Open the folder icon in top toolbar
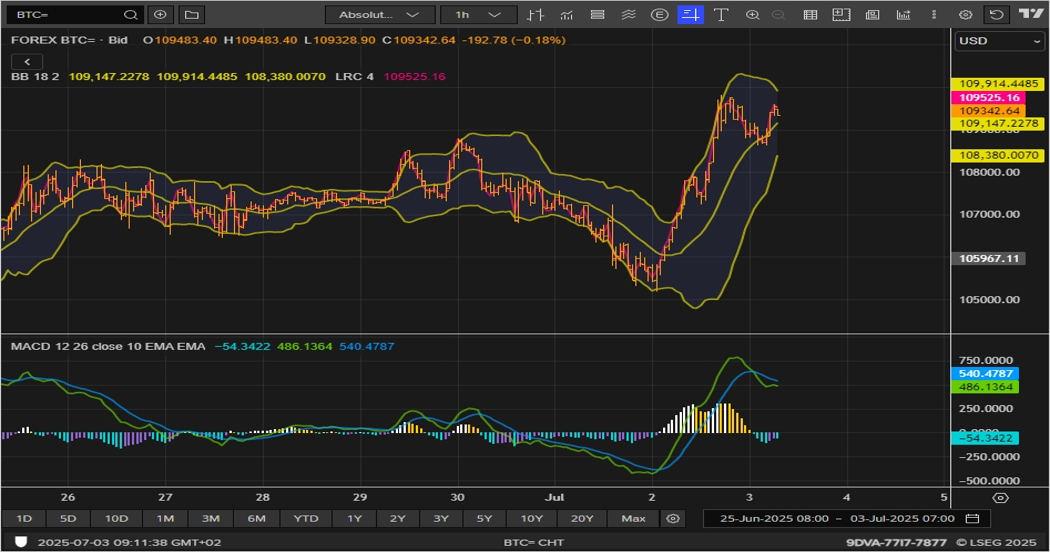 tap(192, 15)
